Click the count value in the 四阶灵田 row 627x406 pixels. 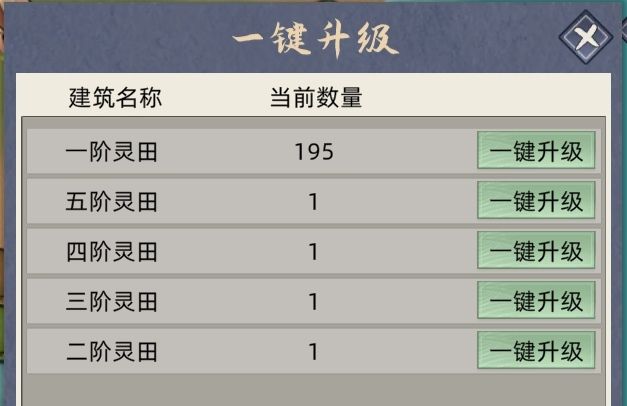[314, 252]
